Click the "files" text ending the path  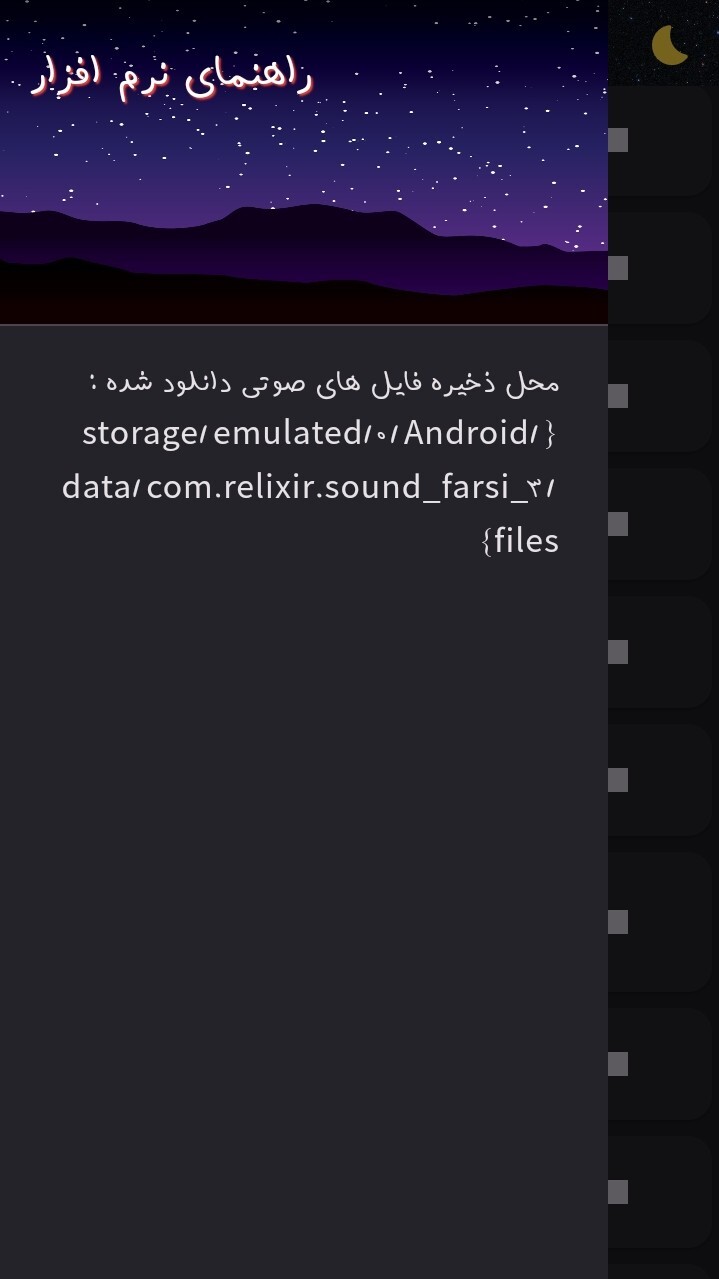pyautogui.click(x=520, y=541)
